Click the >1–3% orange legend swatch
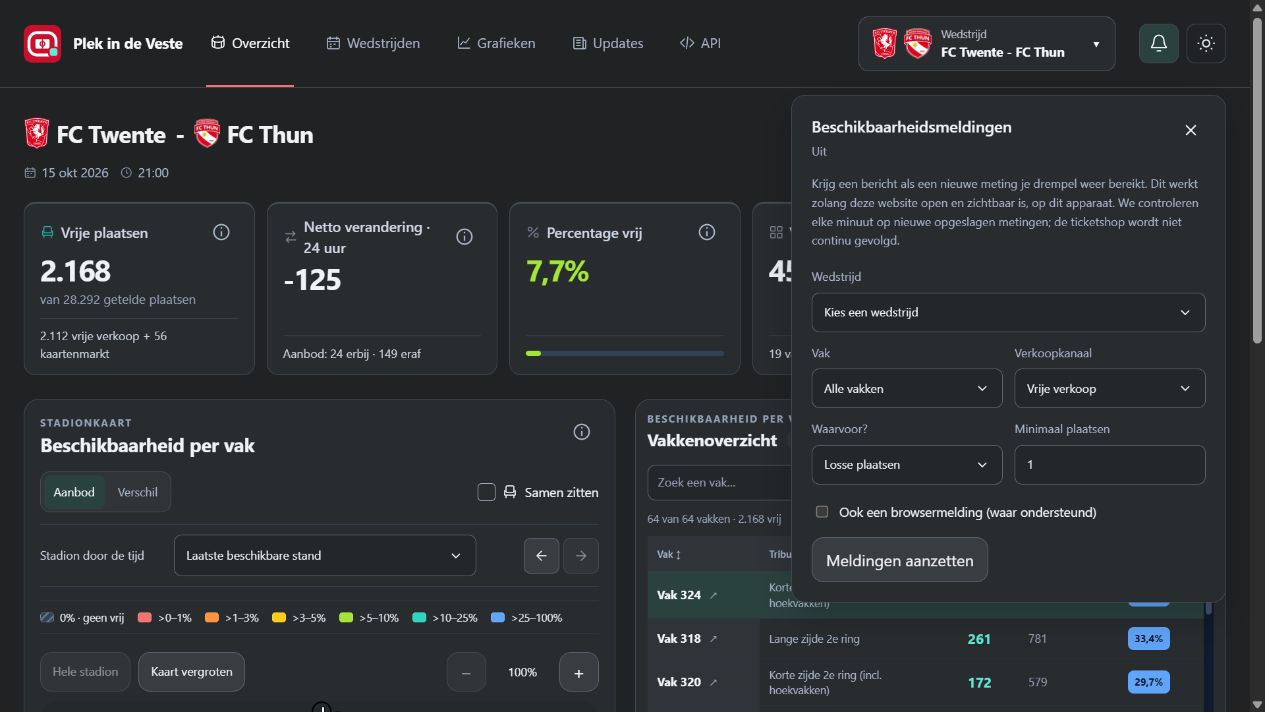Screen dimensions: 1265x712 [x=212, y=618]
